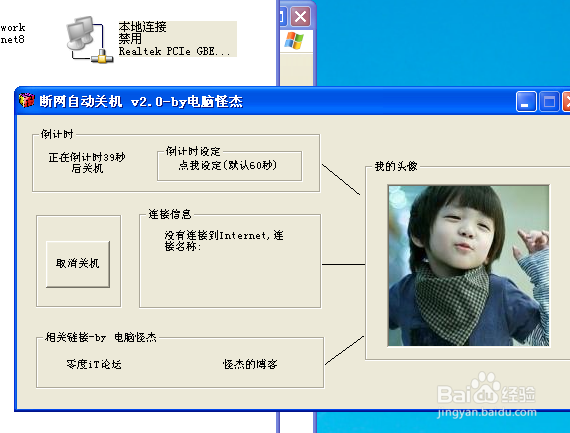Click the 倒计时设定 group label
570x433 pixels.
point(193,151)
